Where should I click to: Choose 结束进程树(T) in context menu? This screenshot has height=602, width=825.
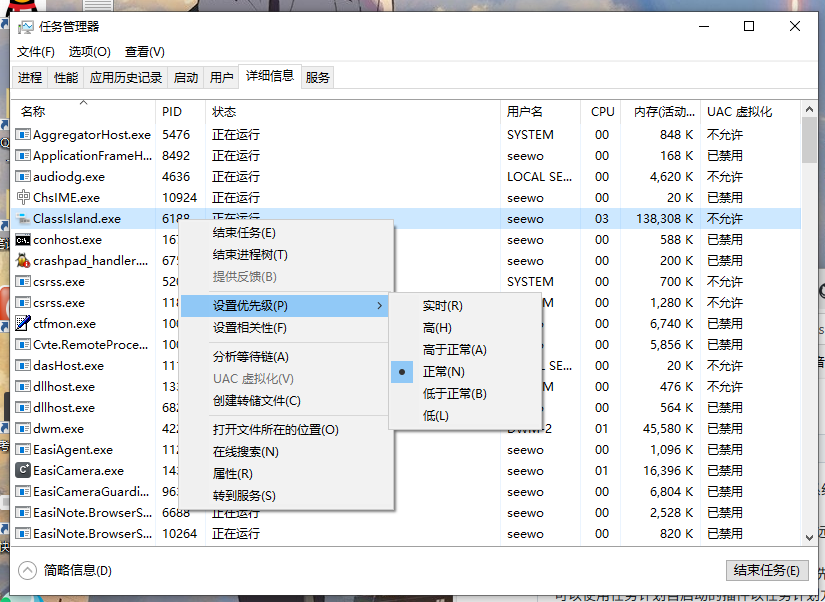pos(287,255)
